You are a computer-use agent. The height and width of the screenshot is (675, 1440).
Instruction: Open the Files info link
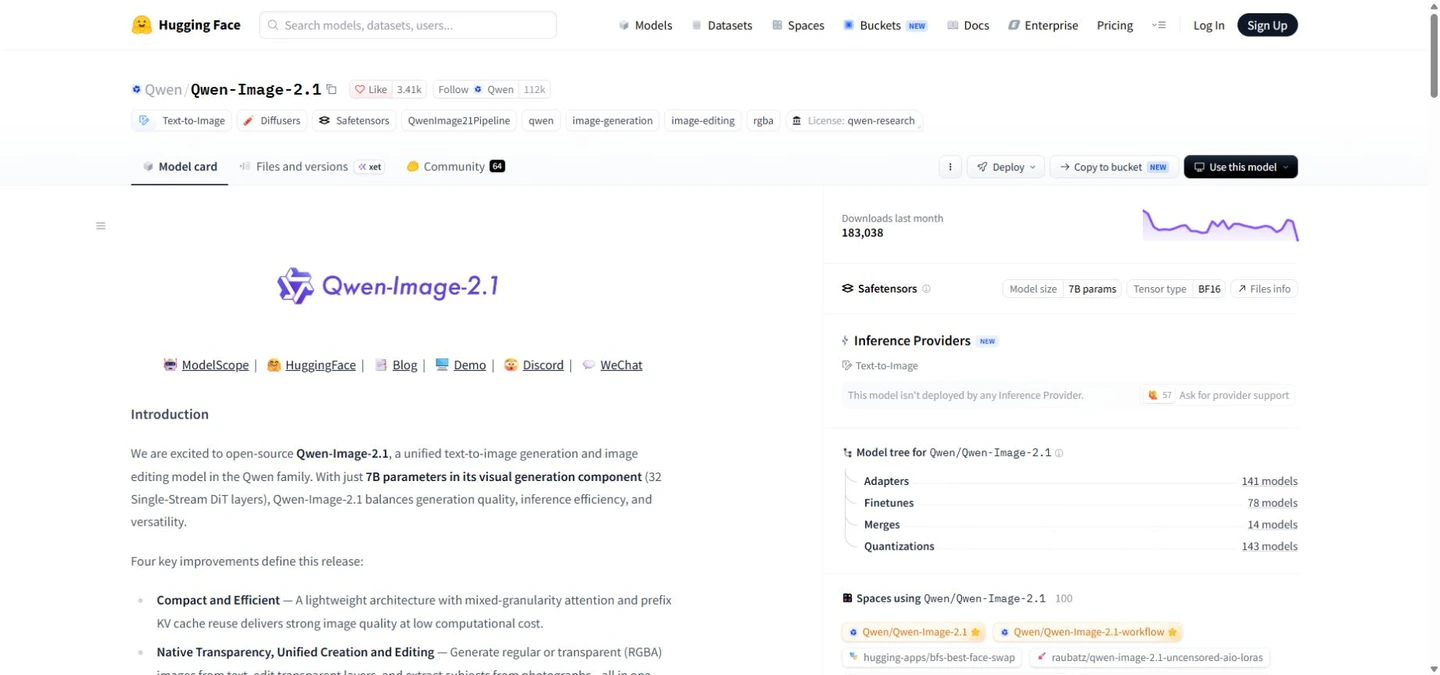1264,289
